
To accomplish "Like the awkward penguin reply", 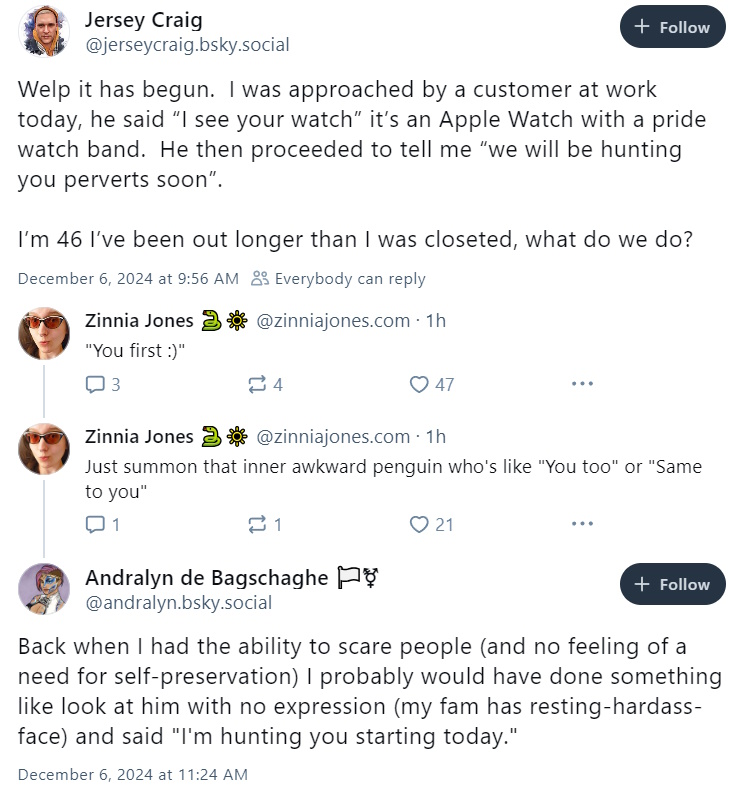I will [x=419, y=524].
